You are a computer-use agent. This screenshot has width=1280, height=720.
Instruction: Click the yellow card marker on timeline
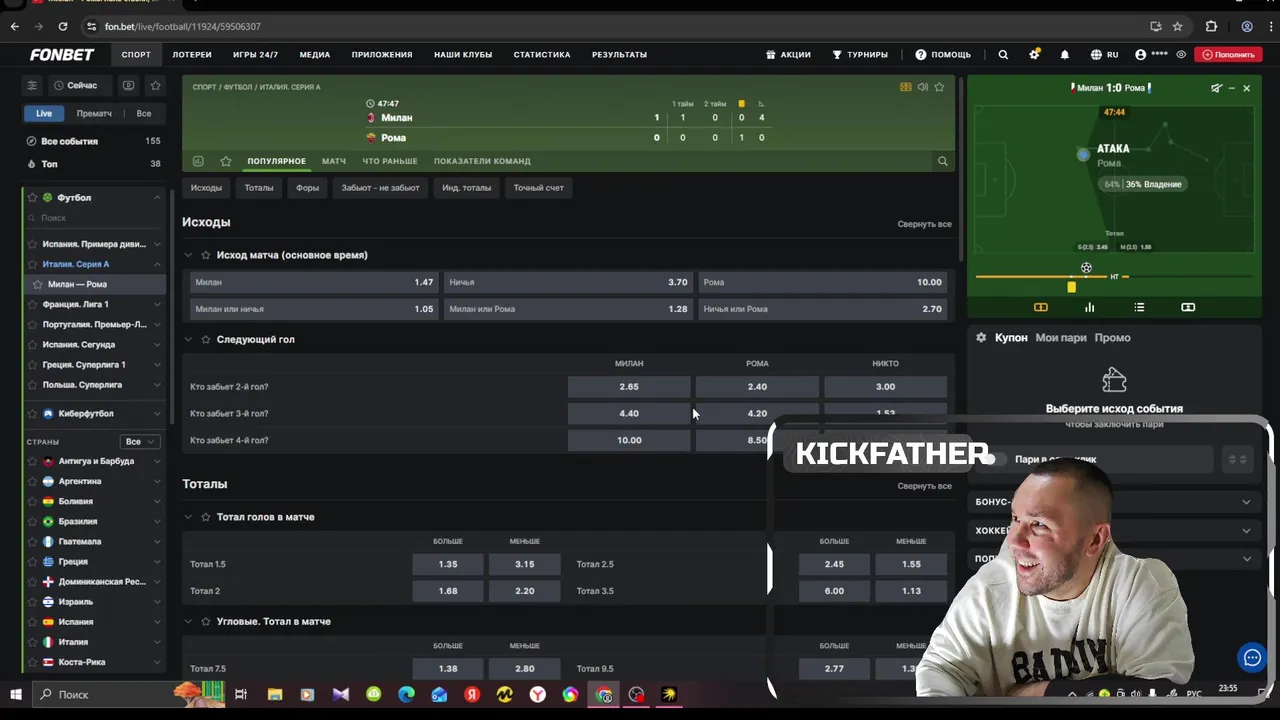[x=1071, y=287]
